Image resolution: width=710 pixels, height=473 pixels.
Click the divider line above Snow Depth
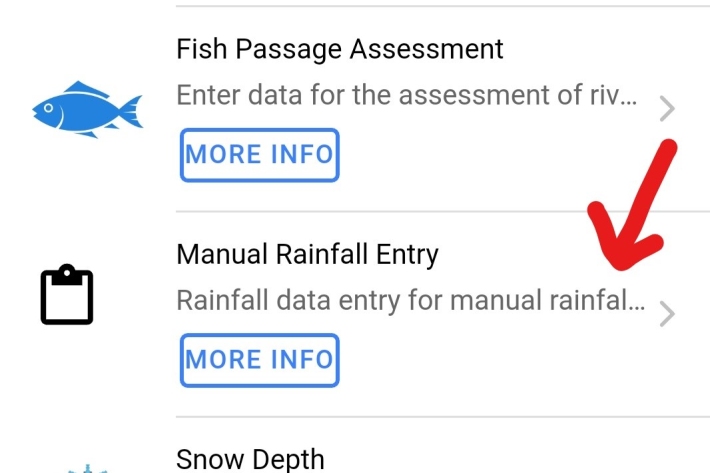coord(442,417)
